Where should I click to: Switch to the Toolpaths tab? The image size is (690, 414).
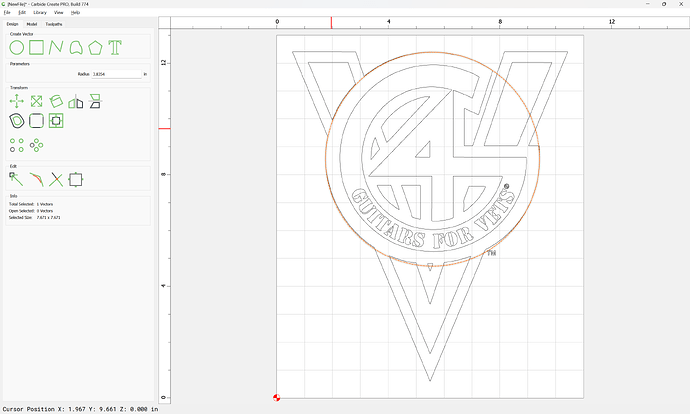[54, 24]
